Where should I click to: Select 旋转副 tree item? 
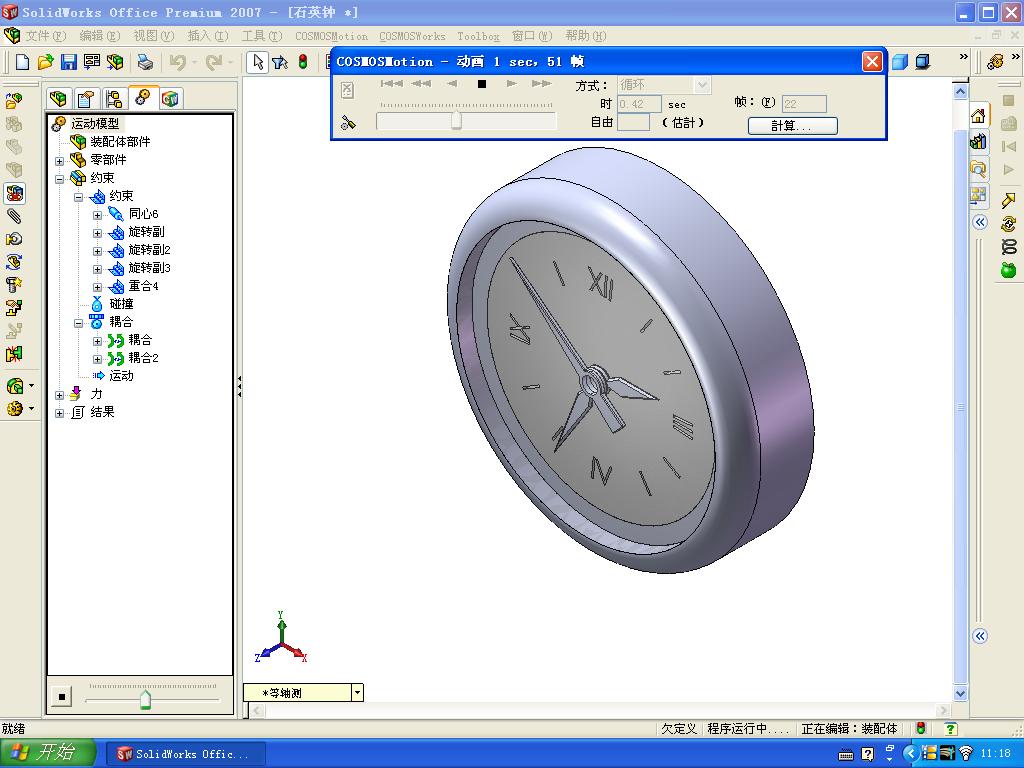[x=146, y=232]
